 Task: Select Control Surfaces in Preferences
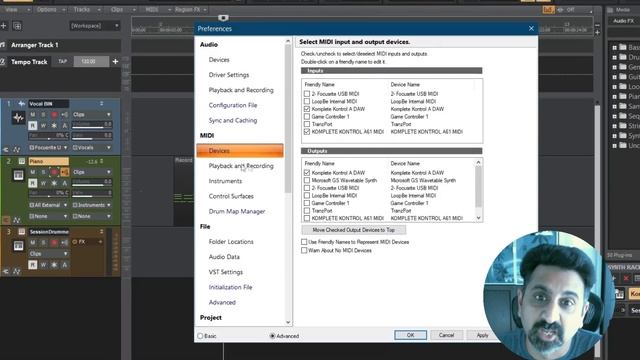(x=231, y=196)
